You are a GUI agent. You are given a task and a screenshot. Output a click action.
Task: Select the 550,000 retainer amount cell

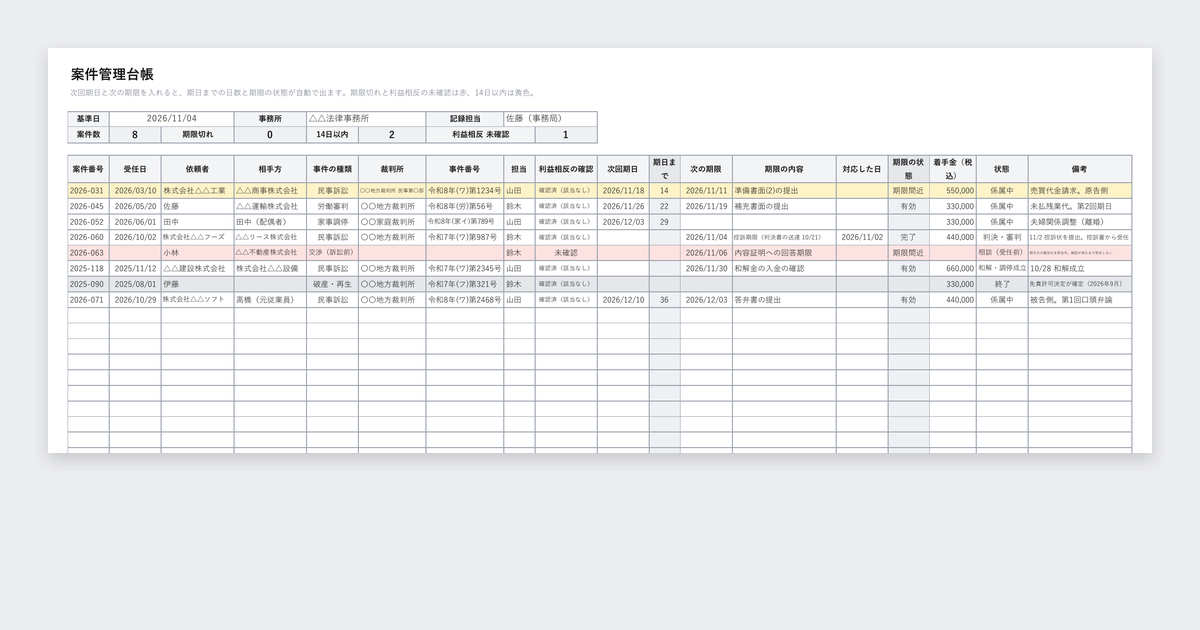pos(953,190)
